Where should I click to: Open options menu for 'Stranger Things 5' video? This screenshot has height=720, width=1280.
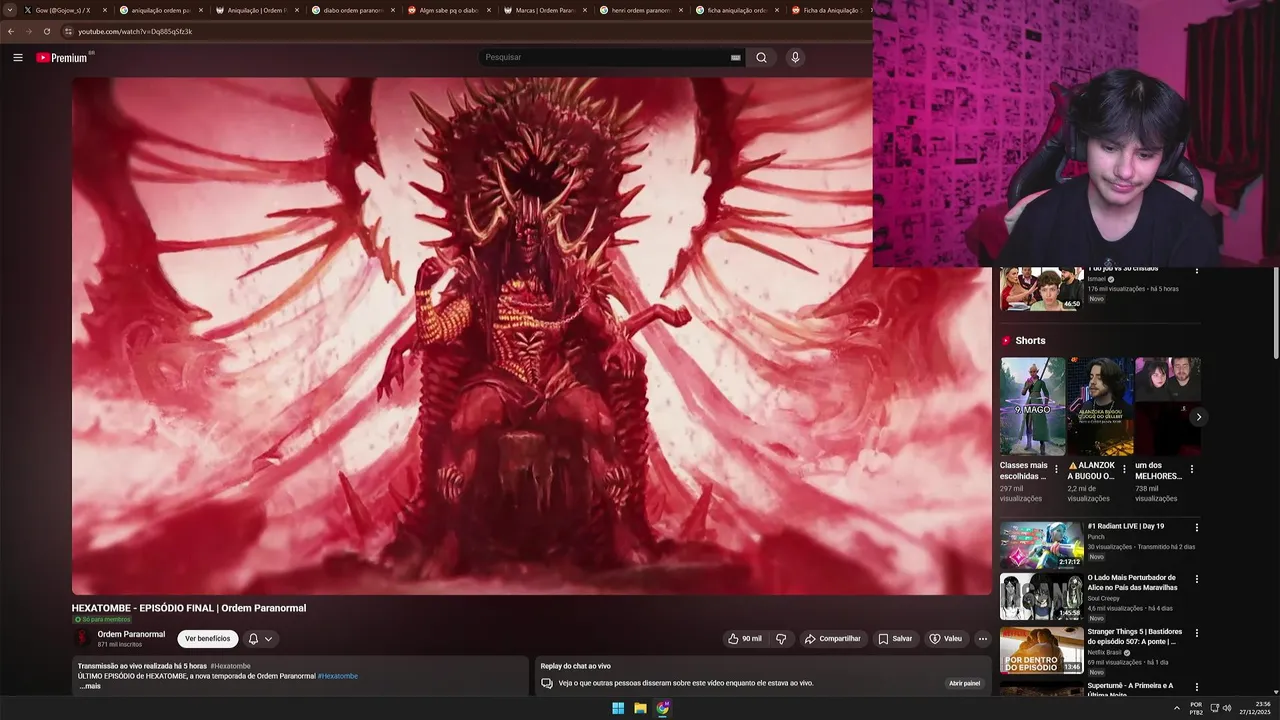tap(1197, 633)
